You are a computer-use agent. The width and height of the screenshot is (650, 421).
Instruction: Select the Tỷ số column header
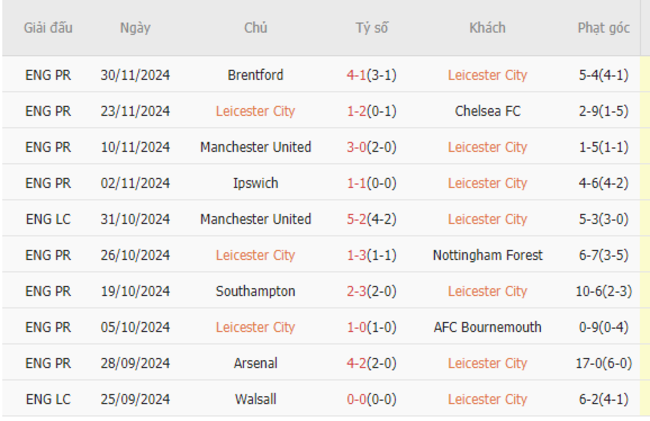tap(372, 28)
